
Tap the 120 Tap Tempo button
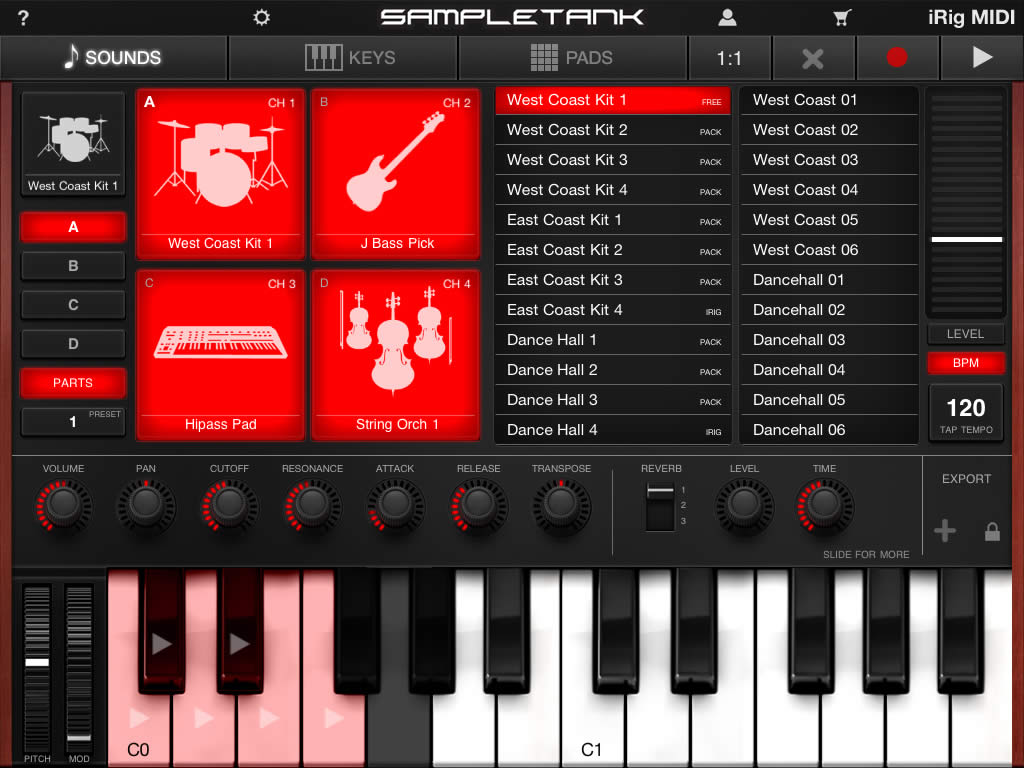(965, 413)
